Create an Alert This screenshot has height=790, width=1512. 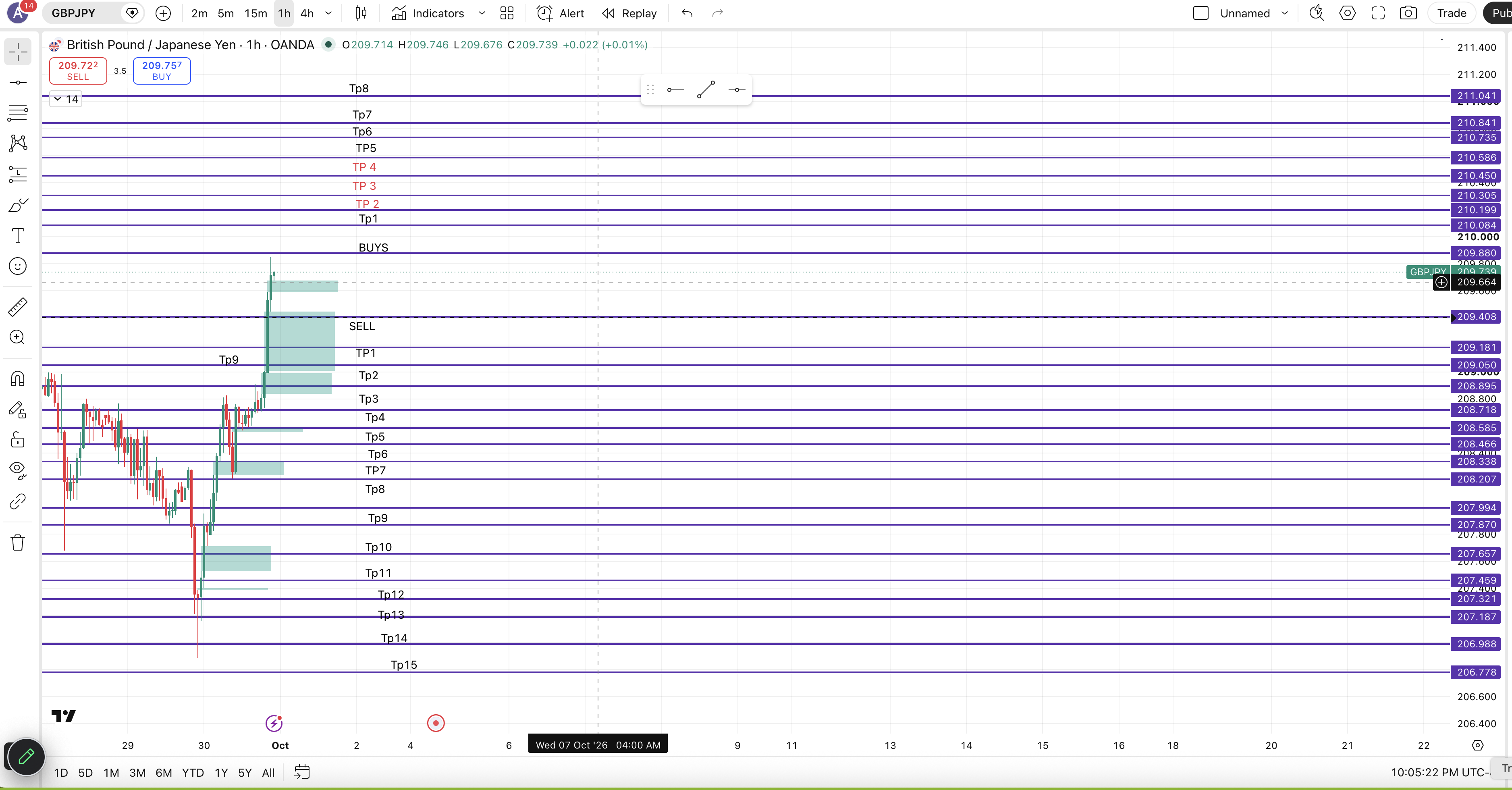pyautogui.click(x=561, y=13)
